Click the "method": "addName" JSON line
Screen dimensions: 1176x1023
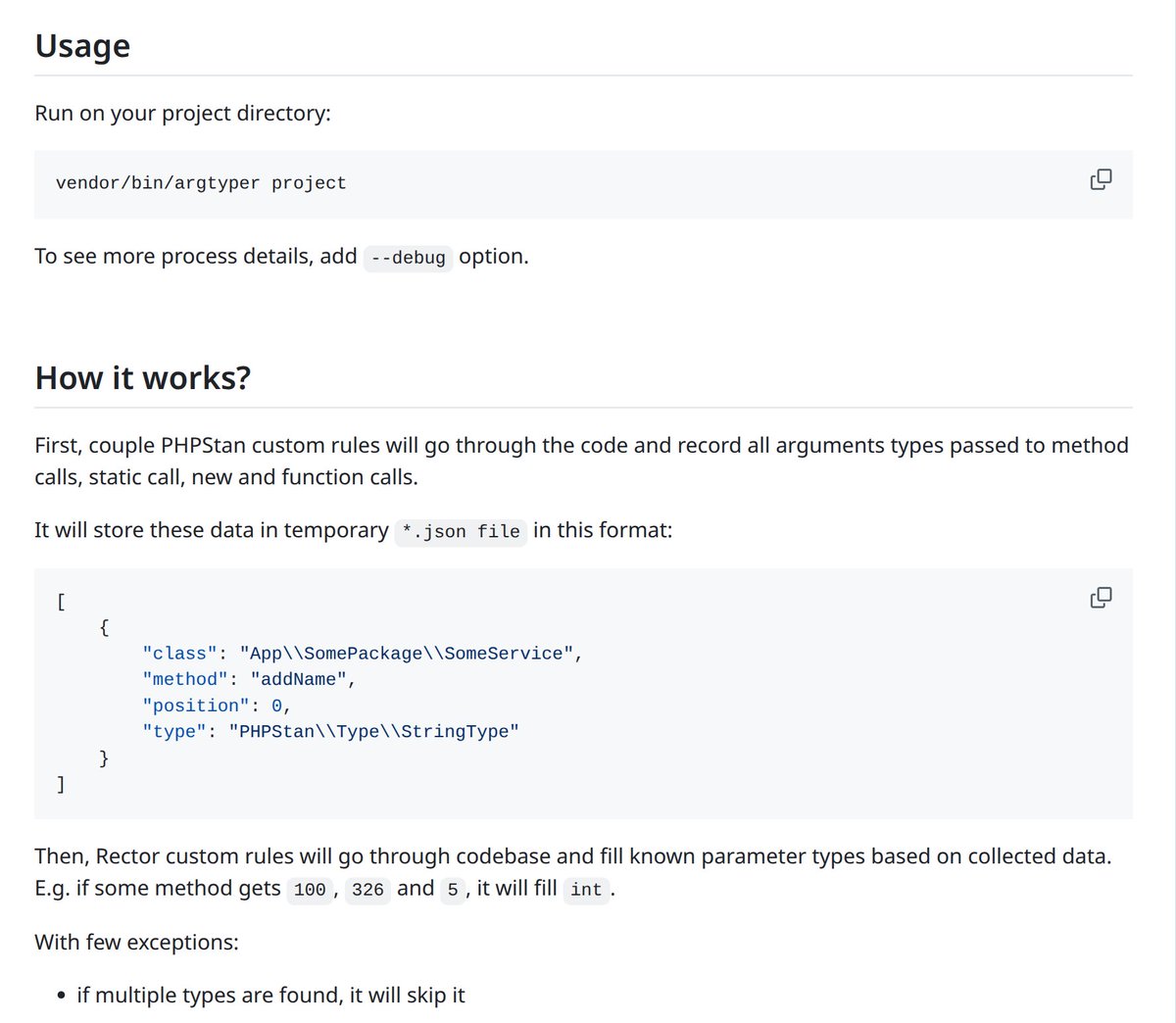coord(249,679)
